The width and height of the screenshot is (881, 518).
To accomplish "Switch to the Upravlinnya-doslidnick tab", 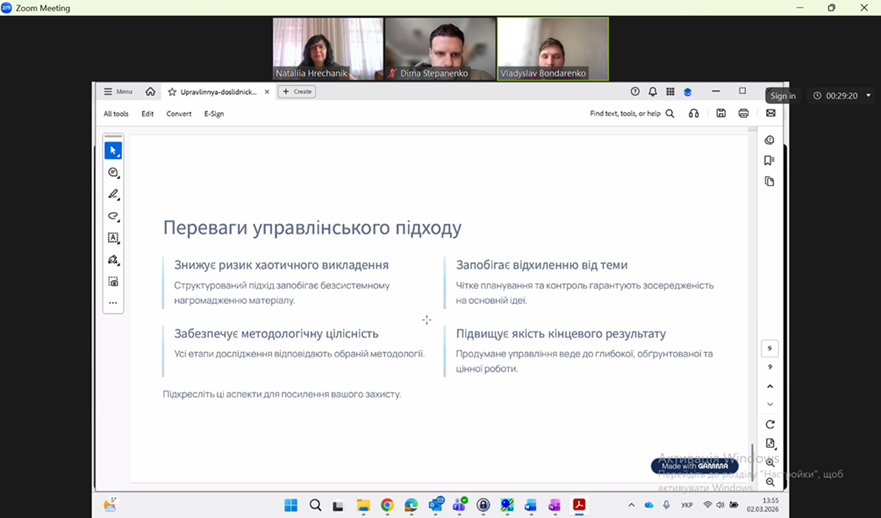I will tap(218, 92).
